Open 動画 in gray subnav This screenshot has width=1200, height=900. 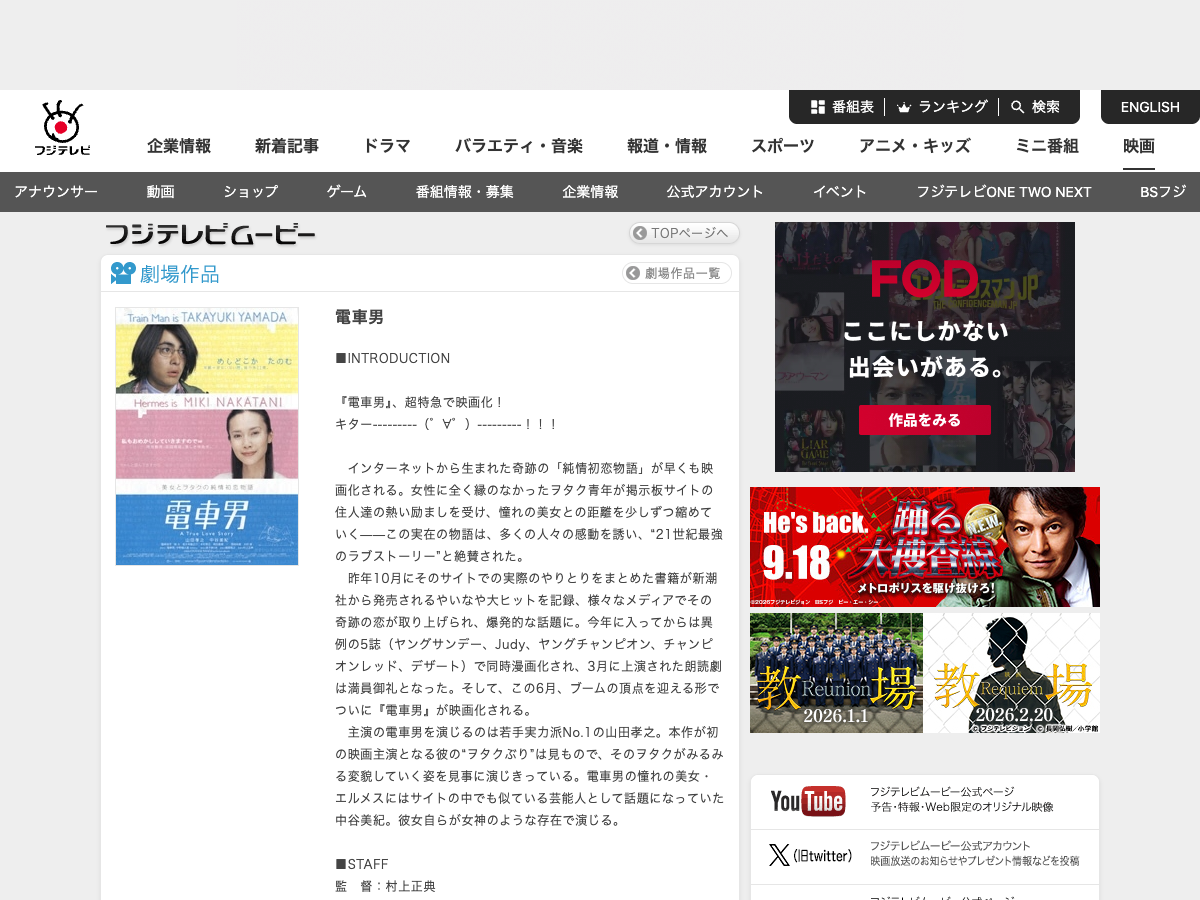[x=160, y=192]
